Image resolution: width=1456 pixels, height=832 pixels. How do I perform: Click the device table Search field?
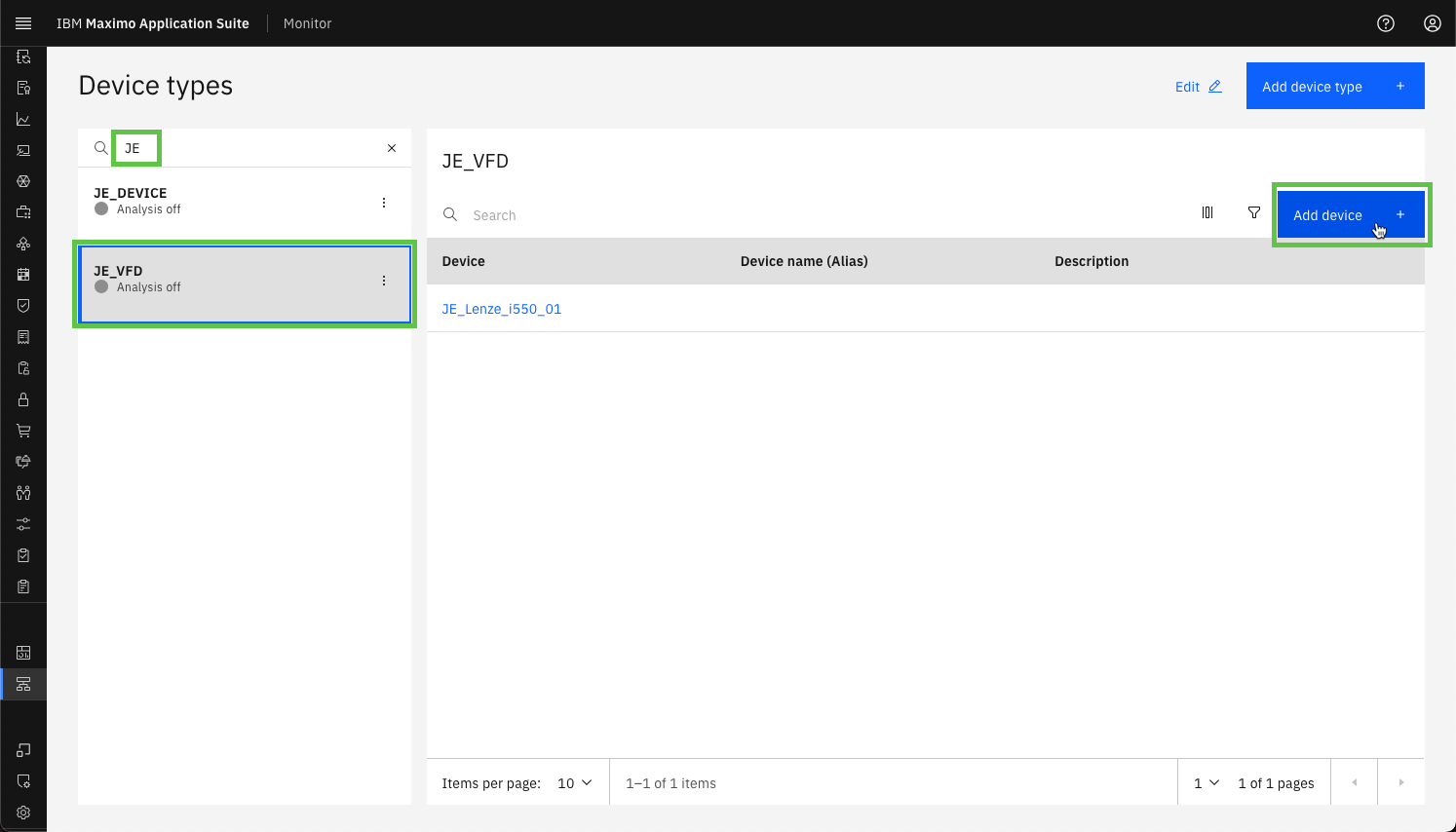(x=809, y=214)
